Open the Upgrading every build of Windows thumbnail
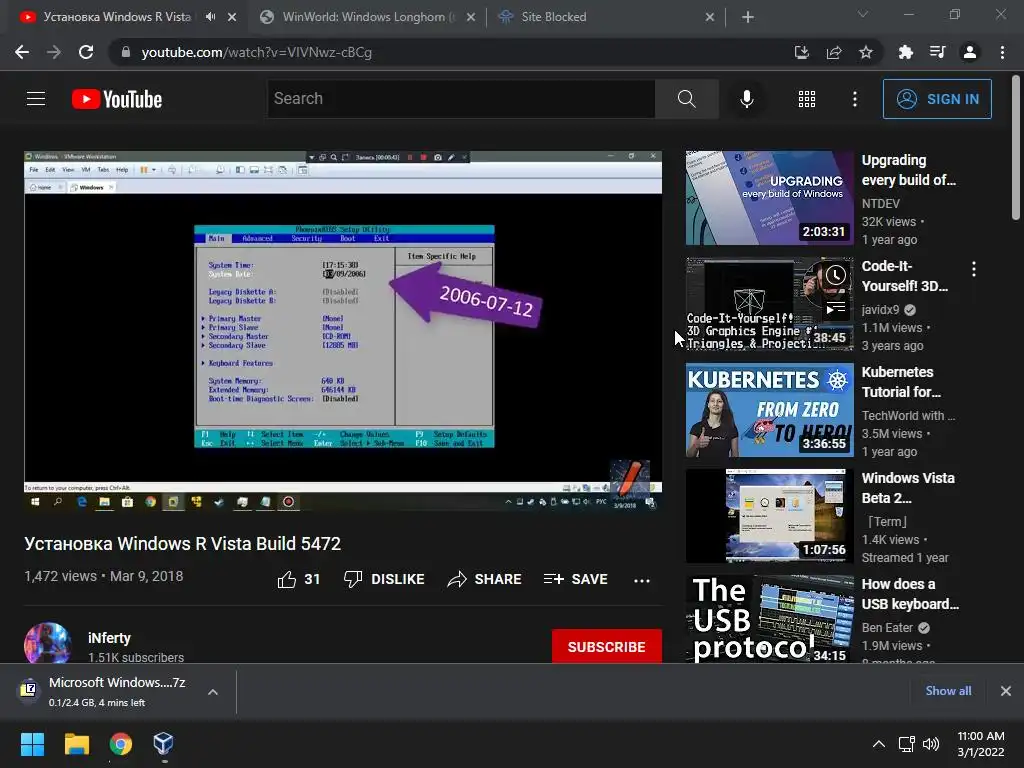The height and width of the screenshot is (768, 1024). [769, 198]
